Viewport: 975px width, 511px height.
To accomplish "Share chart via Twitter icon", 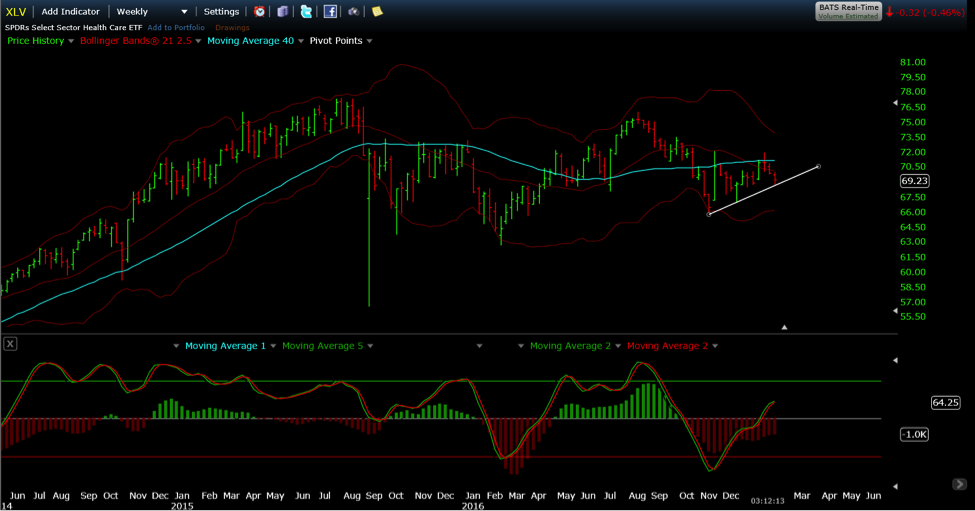I will [x=306, y=11].
